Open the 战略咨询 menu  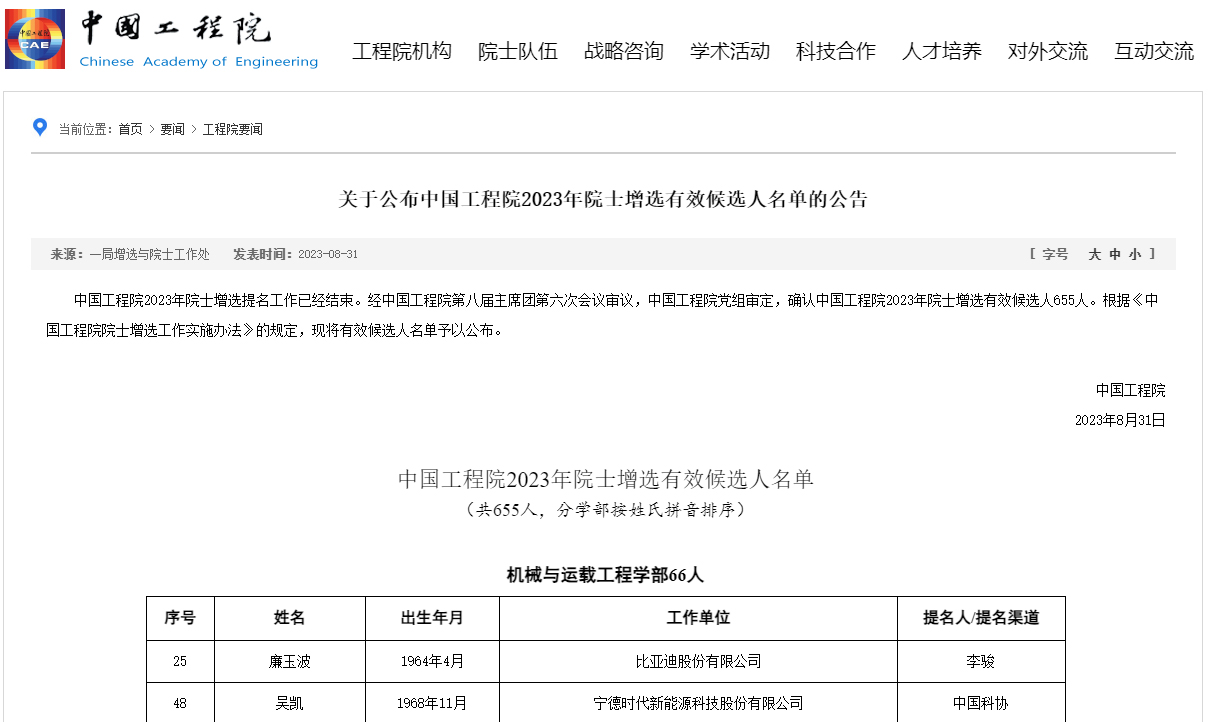(622, 51)
